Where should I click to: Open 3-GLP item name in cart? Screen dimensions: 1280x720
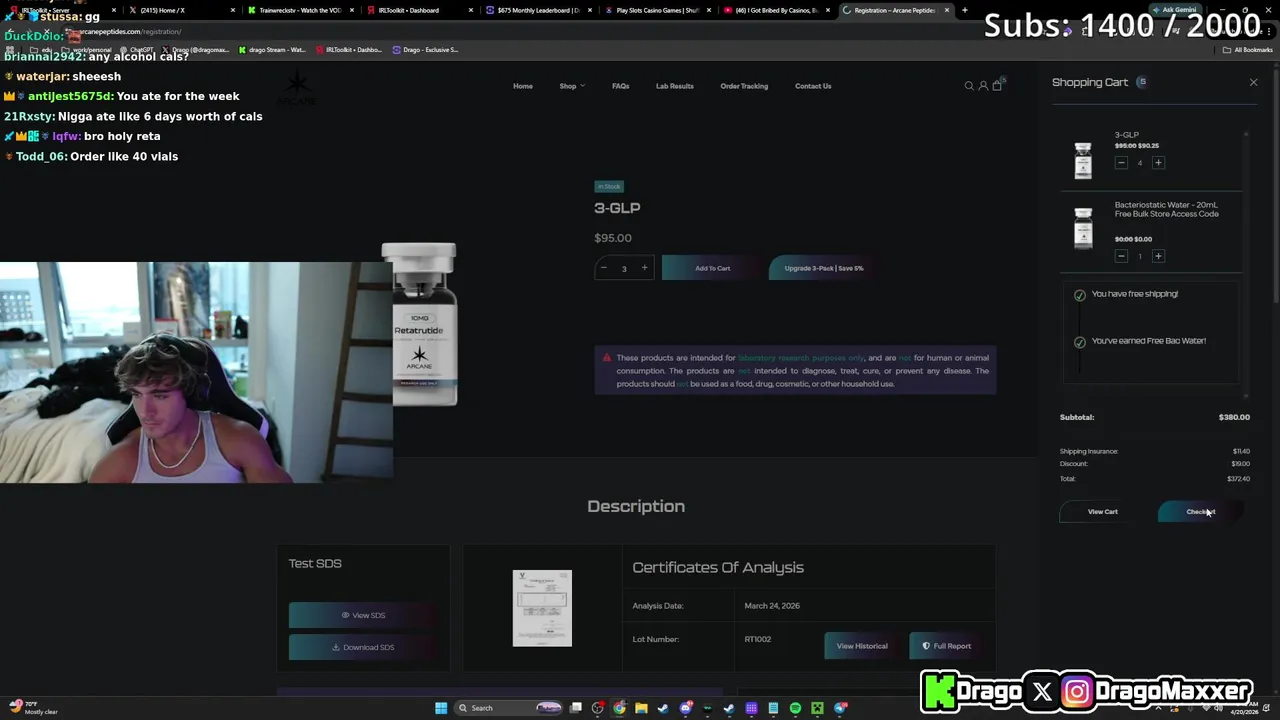(x=1127, y=135)
